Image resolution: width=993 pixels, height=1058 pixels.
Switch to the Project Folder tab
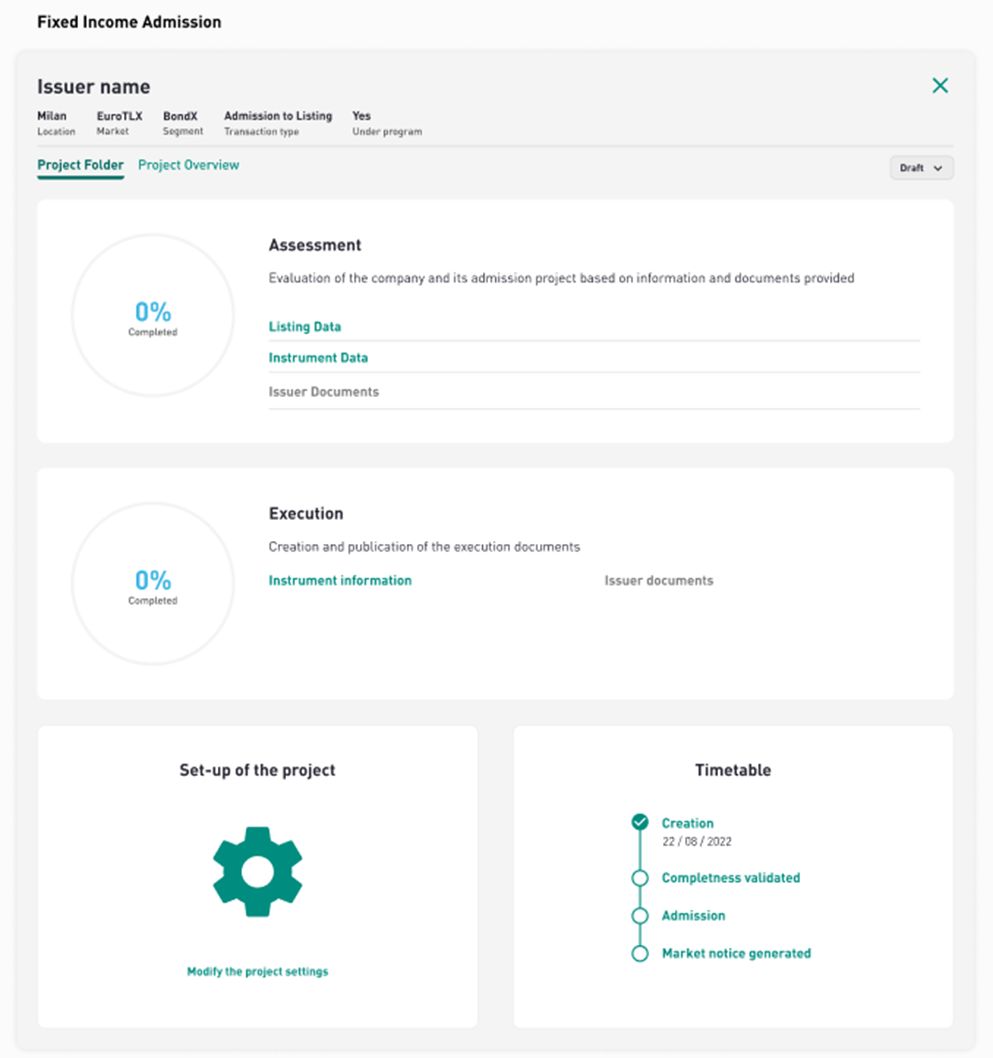80,165
